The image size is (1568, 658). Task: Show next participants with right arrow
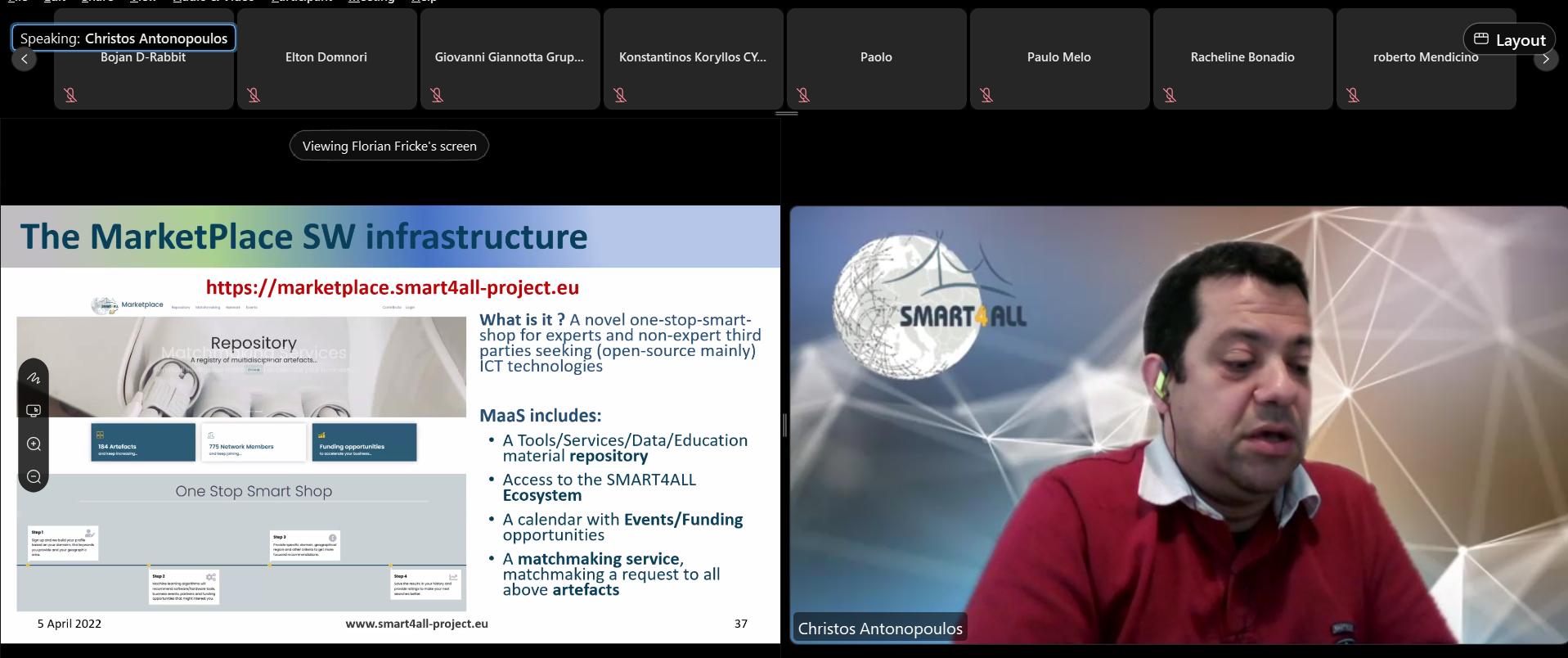click(x=1545, y=59)
